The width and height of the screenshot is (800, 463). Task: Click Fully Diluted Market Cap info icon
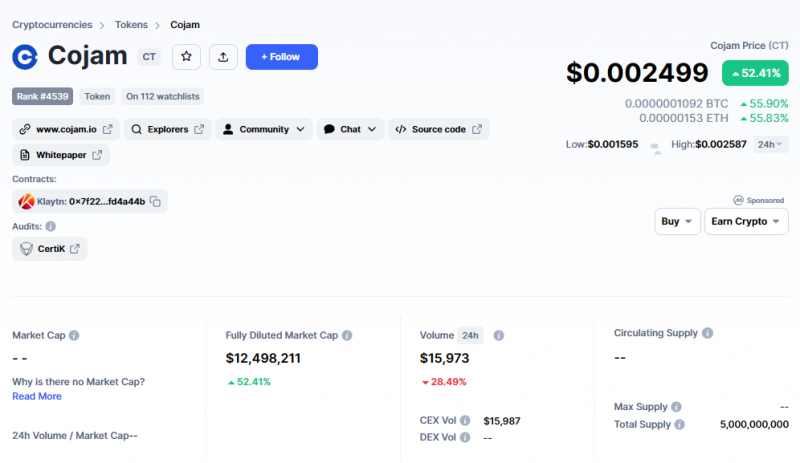(347, 335)
